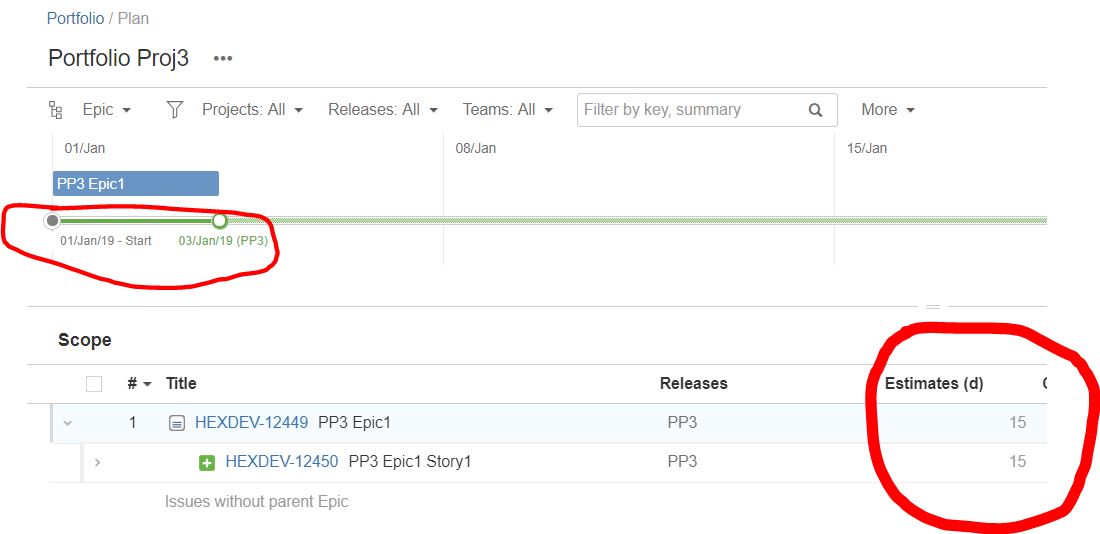Expand the HEXDEV-12450 story row
The height and width of the screenshot is (534, 1100).
[x=98, y=462]
